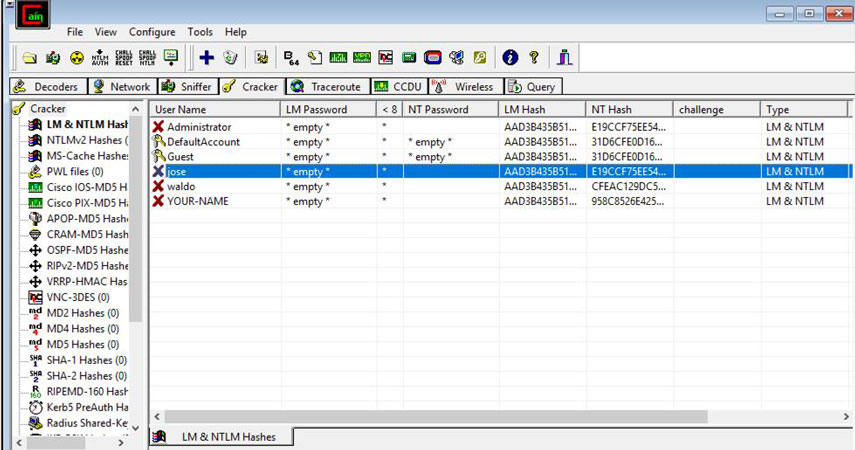Select PWL files (0) tree item

click(75, 171)
